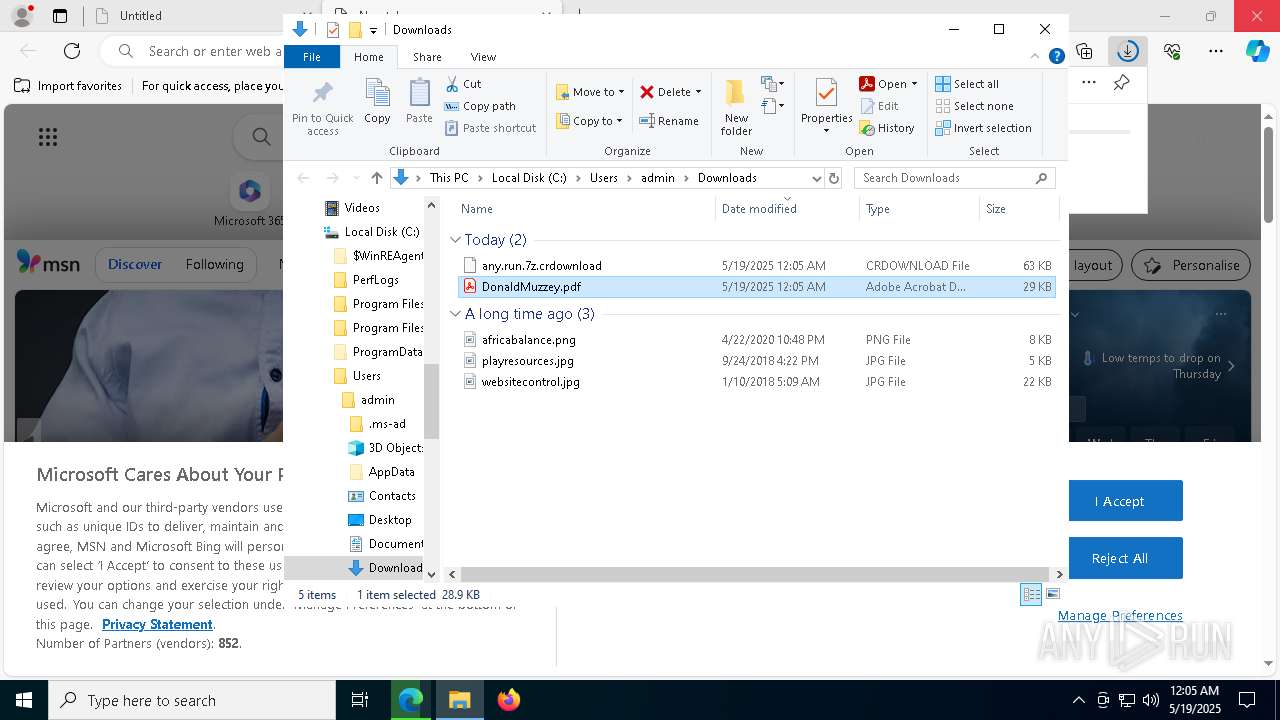1280x720 pixels.
Task: Open Properties of selected file
Action: [x=826, y=106]
